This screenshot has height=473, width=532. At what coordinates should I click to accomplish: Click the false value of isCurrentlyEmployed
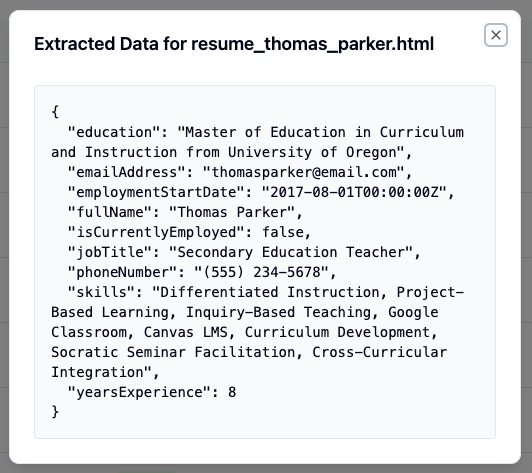pos(283,232)
